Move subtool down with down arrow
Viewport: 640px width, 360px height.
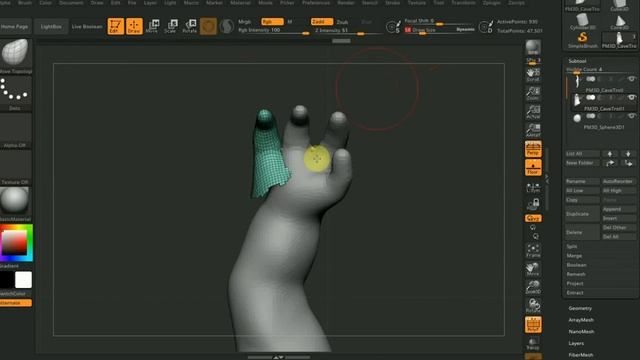pos(628,154)
